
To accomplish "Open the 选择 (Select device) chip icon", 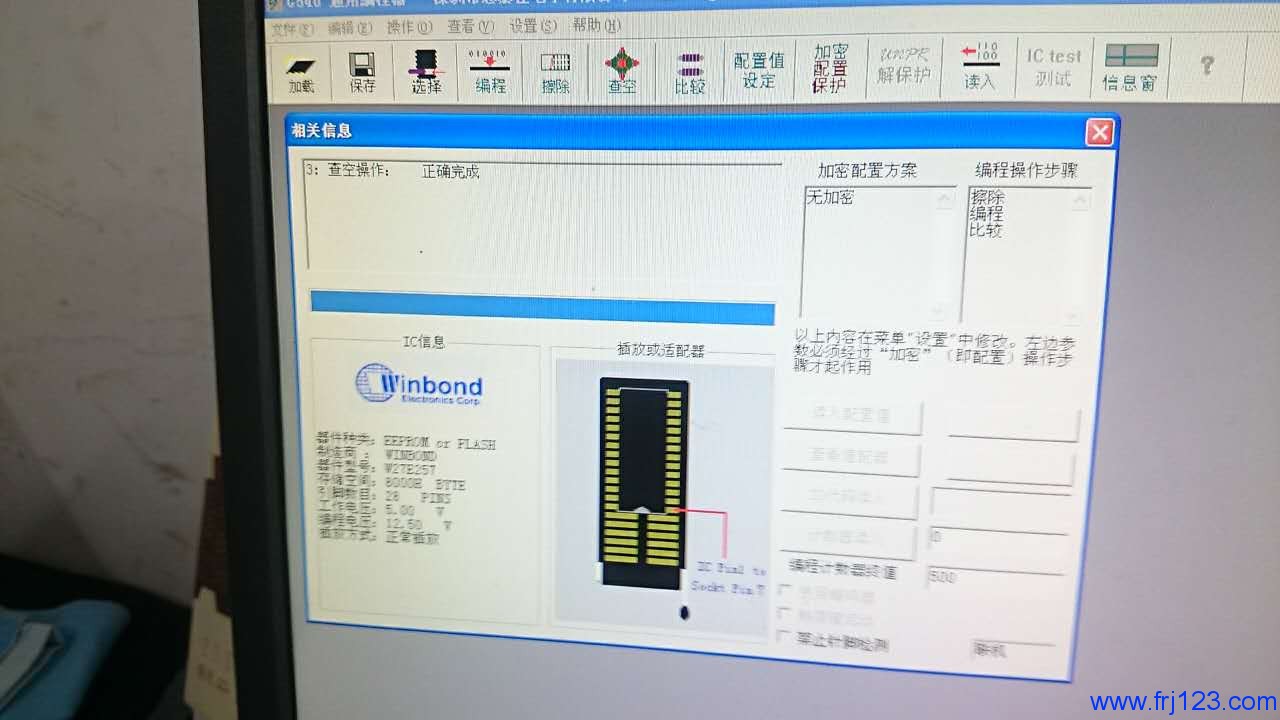I will point(426,71).
